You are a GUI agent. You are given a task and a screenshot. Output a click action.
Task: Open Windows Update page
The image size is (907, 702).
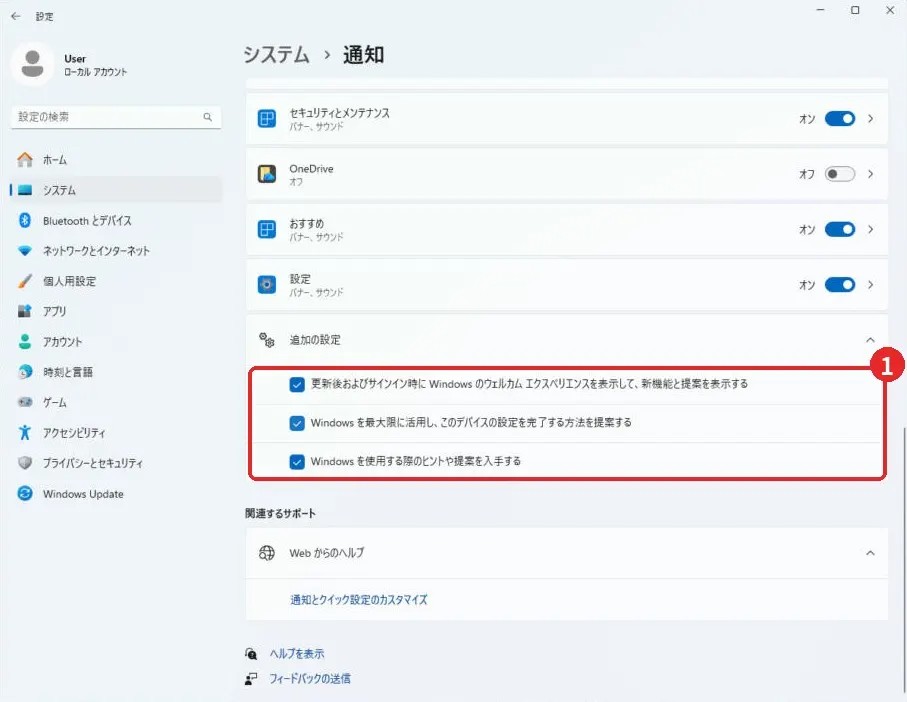(x=116, y=493)
